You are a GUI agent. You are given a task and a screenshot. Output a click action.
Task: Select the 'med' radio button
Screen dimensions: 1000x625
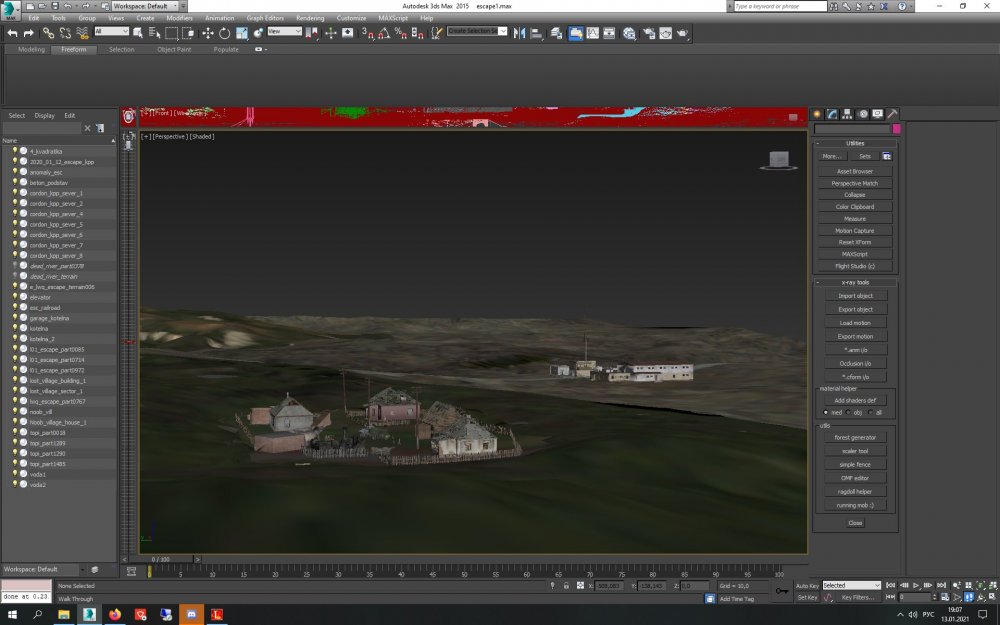click(x=826, y=412)
